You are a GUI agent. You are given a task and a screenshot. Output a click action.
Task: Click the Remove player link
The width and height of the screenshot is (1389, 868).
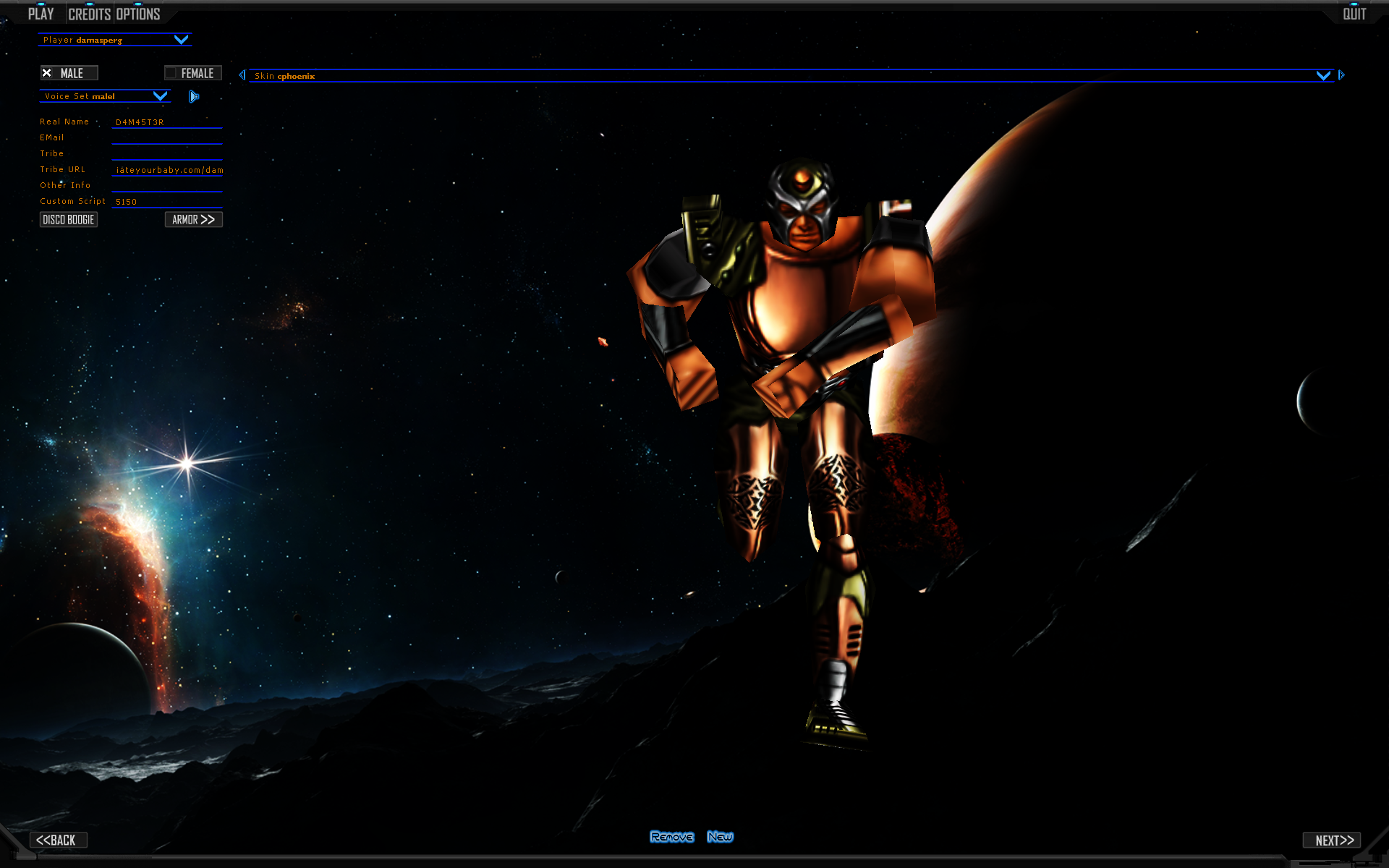671,837
